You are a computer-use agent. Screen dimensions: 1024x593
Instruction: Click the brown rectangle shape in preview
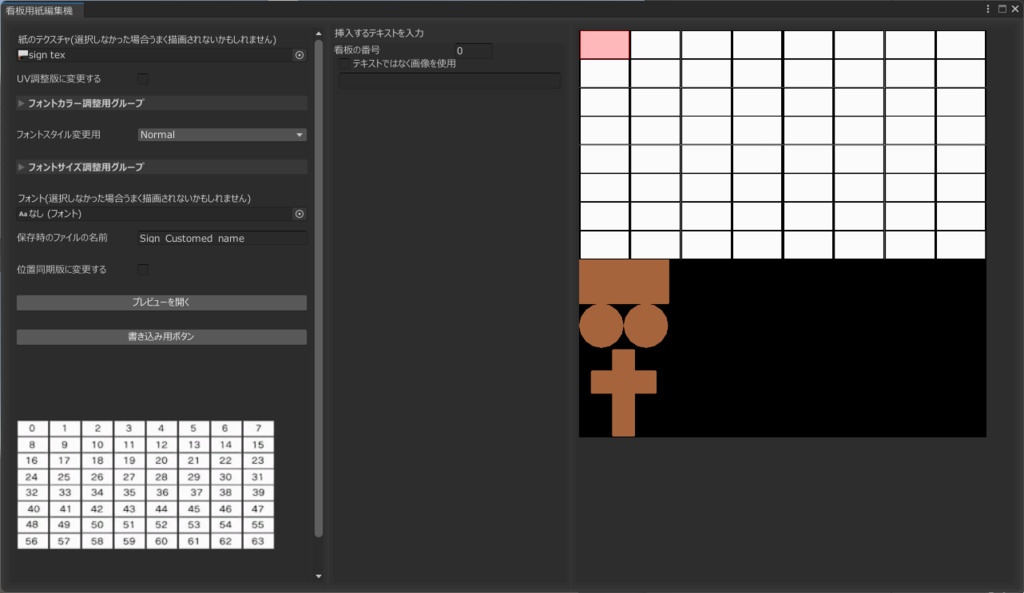click(624, 281)
